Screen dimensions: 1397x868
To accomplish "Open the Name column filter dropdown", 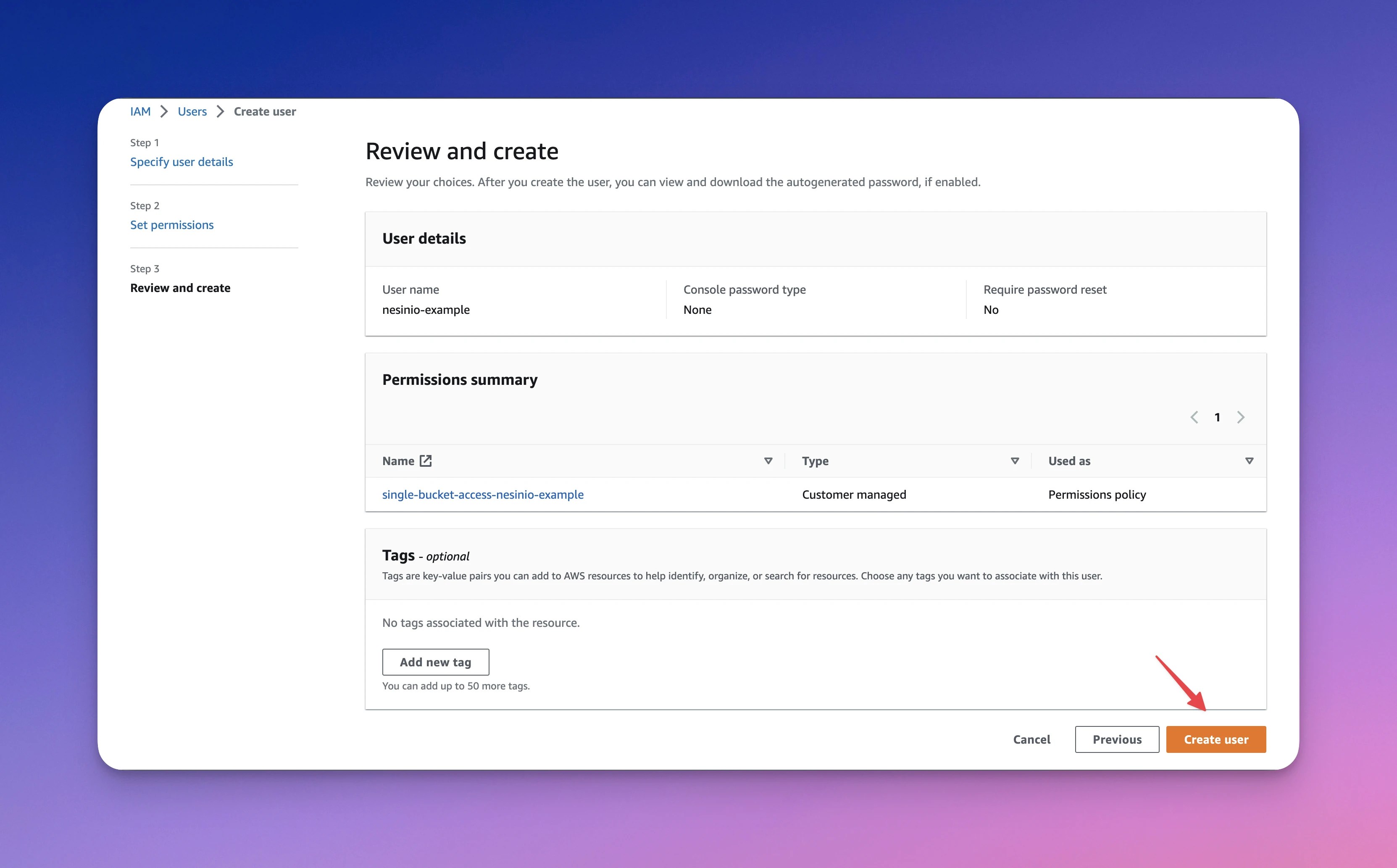I will [768, 460].
